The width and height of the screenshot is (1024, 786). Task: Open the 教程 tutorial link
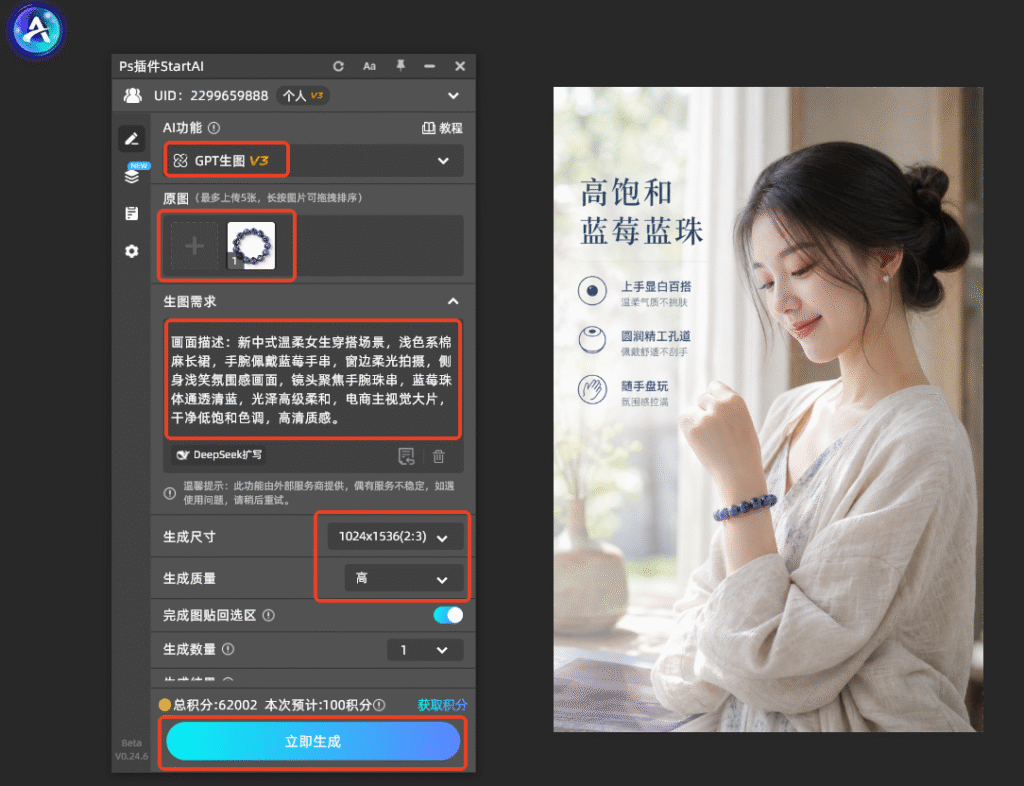coord(442,128)
